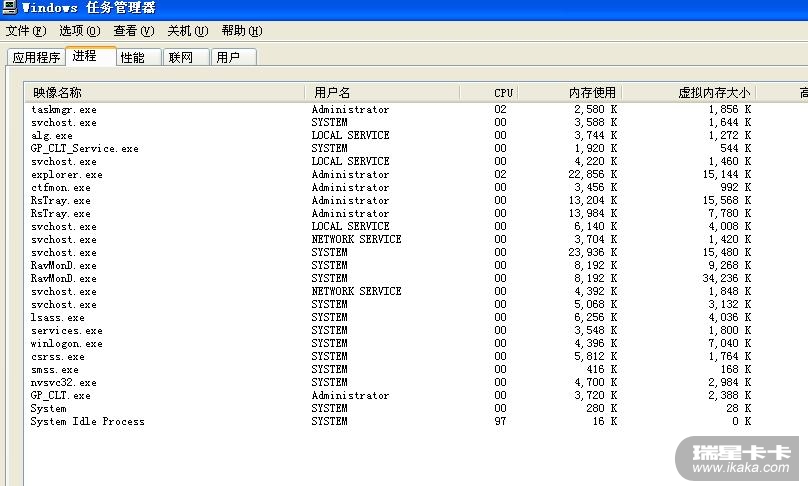Select the System Idle Process row
This screenshot has height=486, width=808.
pos(87,422)
